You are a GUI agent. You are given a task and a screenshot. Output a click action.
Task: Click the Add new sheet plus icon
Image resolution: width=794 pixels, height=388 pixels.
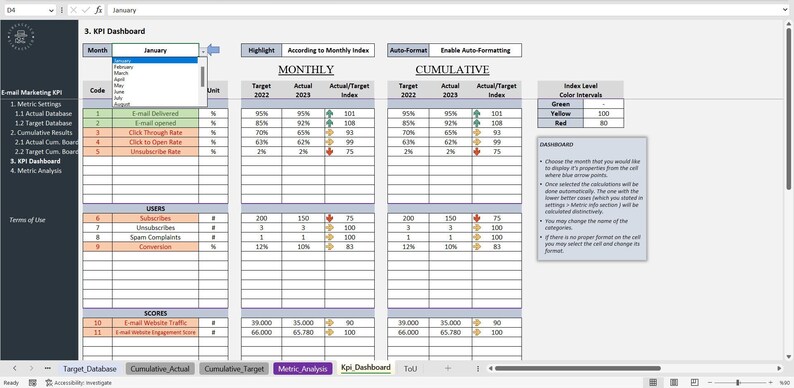448,368
